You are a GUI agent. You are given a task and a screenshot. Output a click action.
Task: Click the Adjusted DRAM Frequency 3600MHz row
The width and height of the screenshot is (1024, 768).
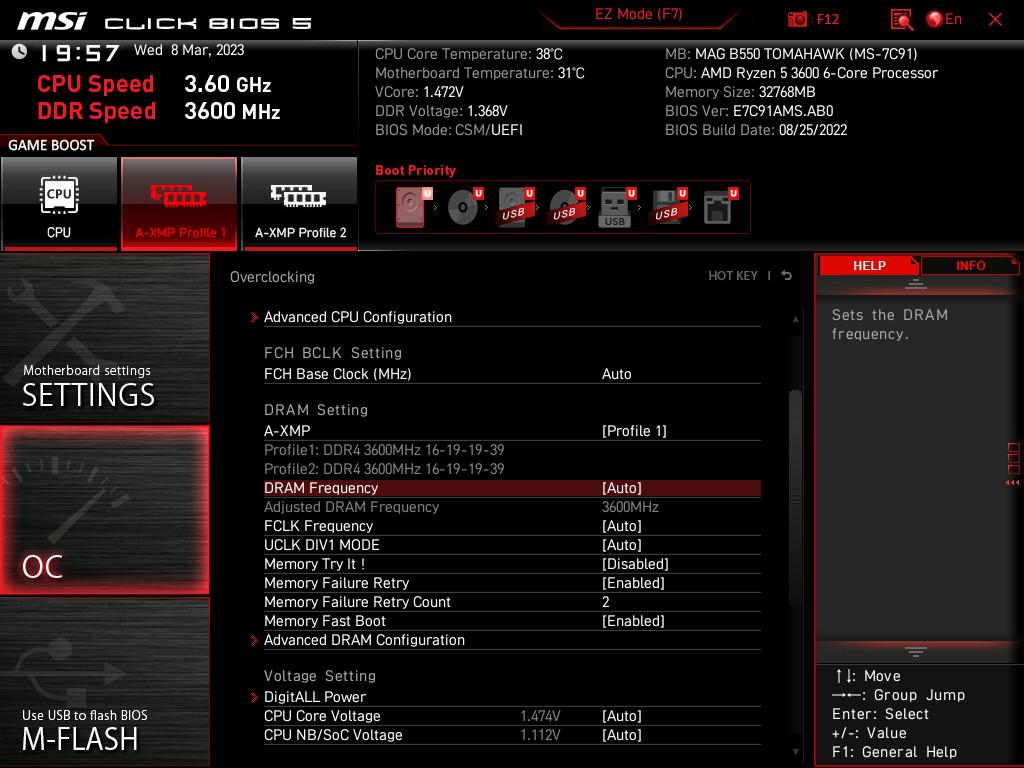[x=512, y=507]
